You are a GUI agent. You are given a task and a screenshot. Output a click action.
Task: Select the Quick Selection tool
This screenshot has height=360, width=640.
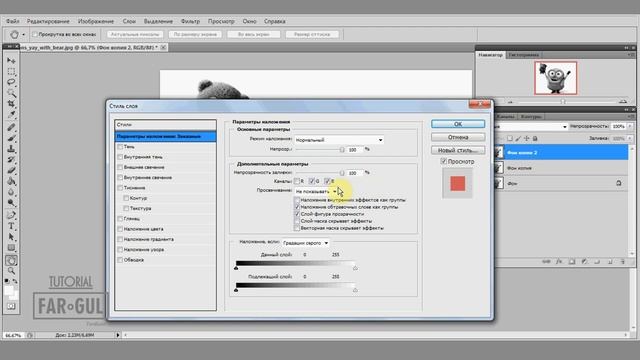[11, 93]
